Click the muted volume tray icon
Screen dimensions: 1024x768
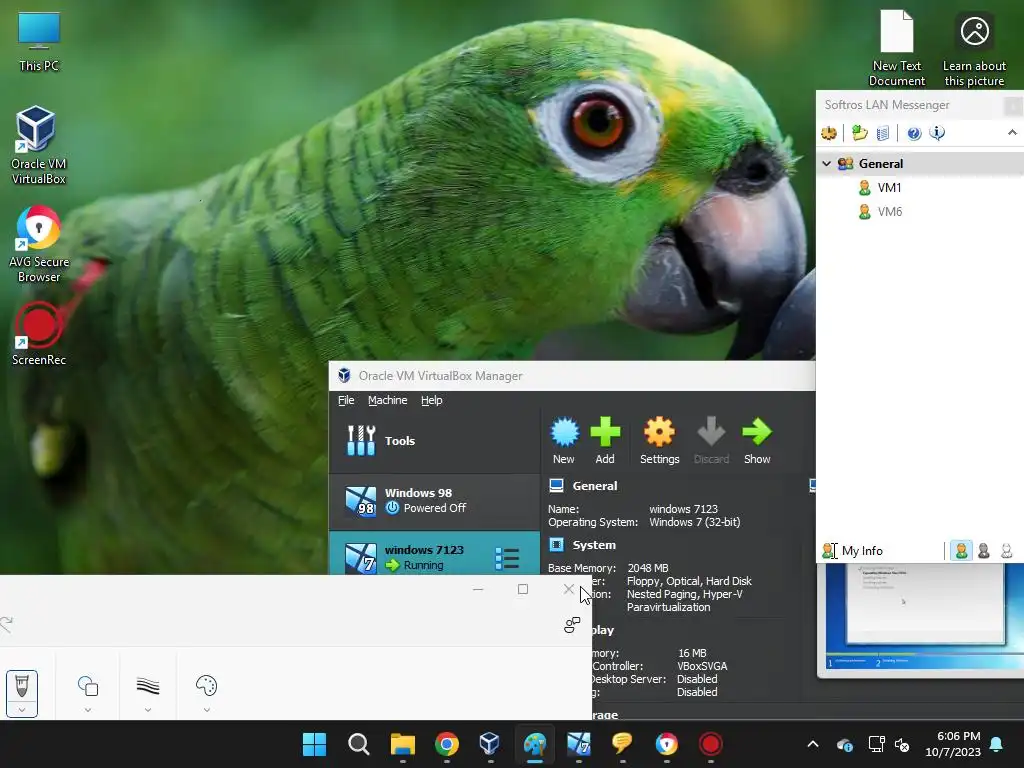point(902,744)
